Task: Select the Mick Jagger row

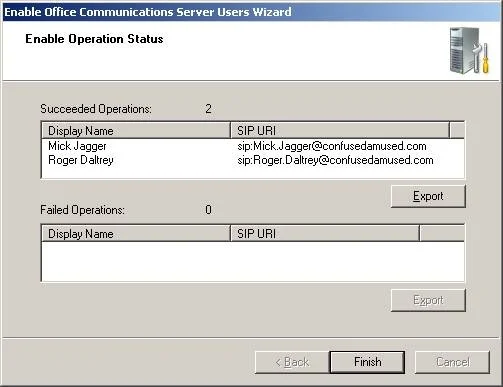Action: (x=252, y=146)
